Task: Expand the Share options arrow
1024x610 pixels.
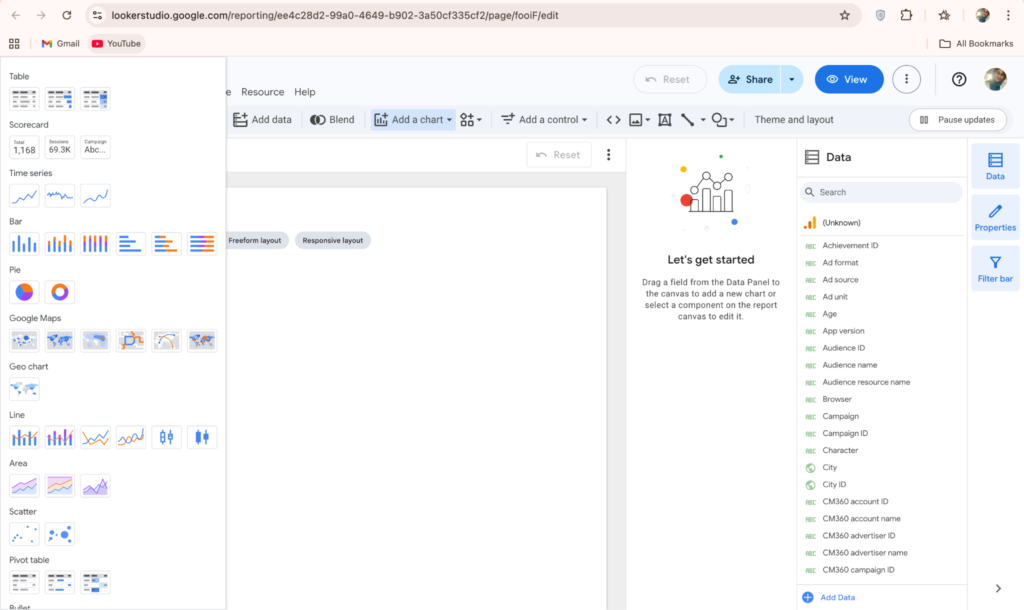Action: coord(793,79)
